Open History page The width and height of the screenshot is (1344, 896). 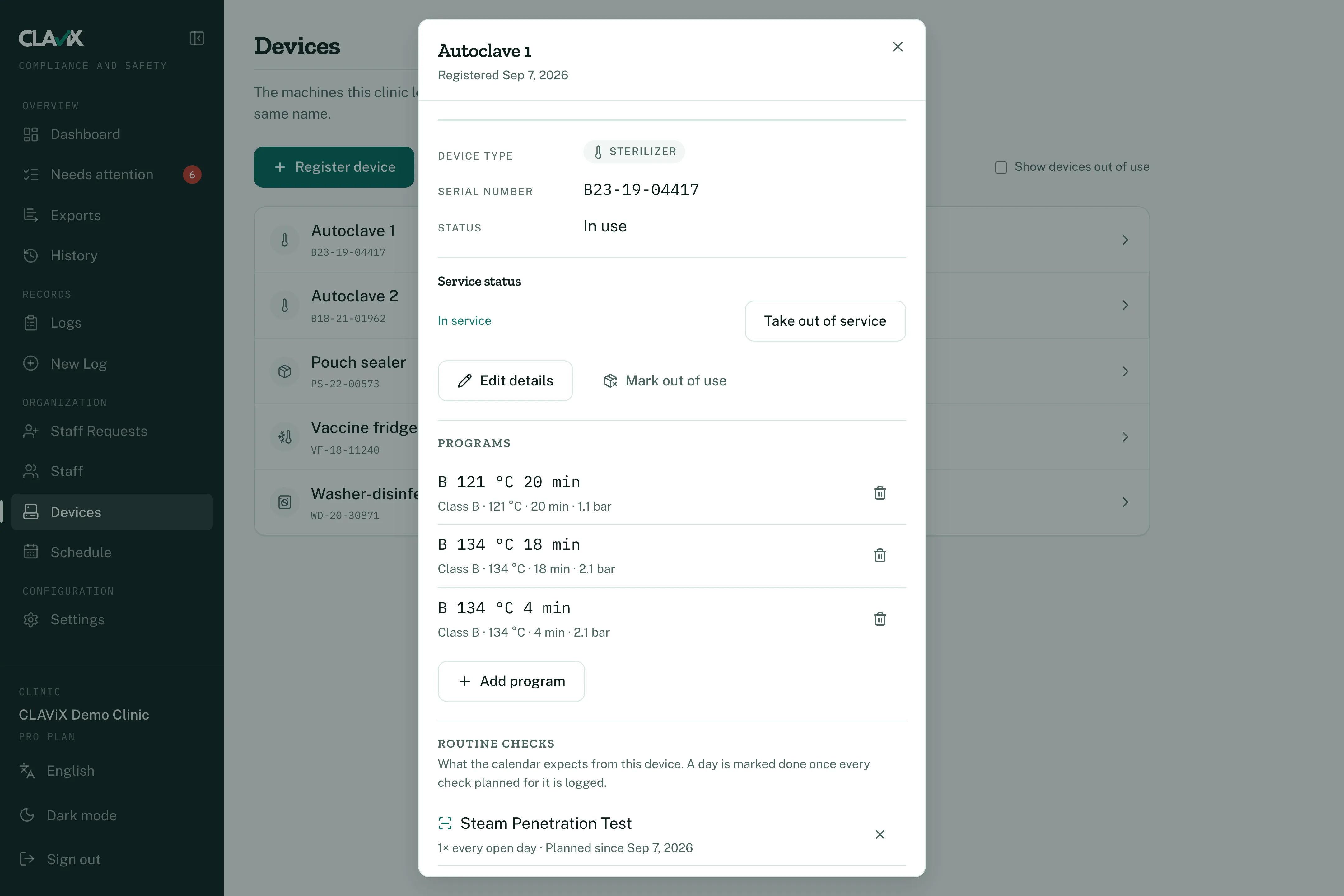pyautogui.click(x=112, y=255)
